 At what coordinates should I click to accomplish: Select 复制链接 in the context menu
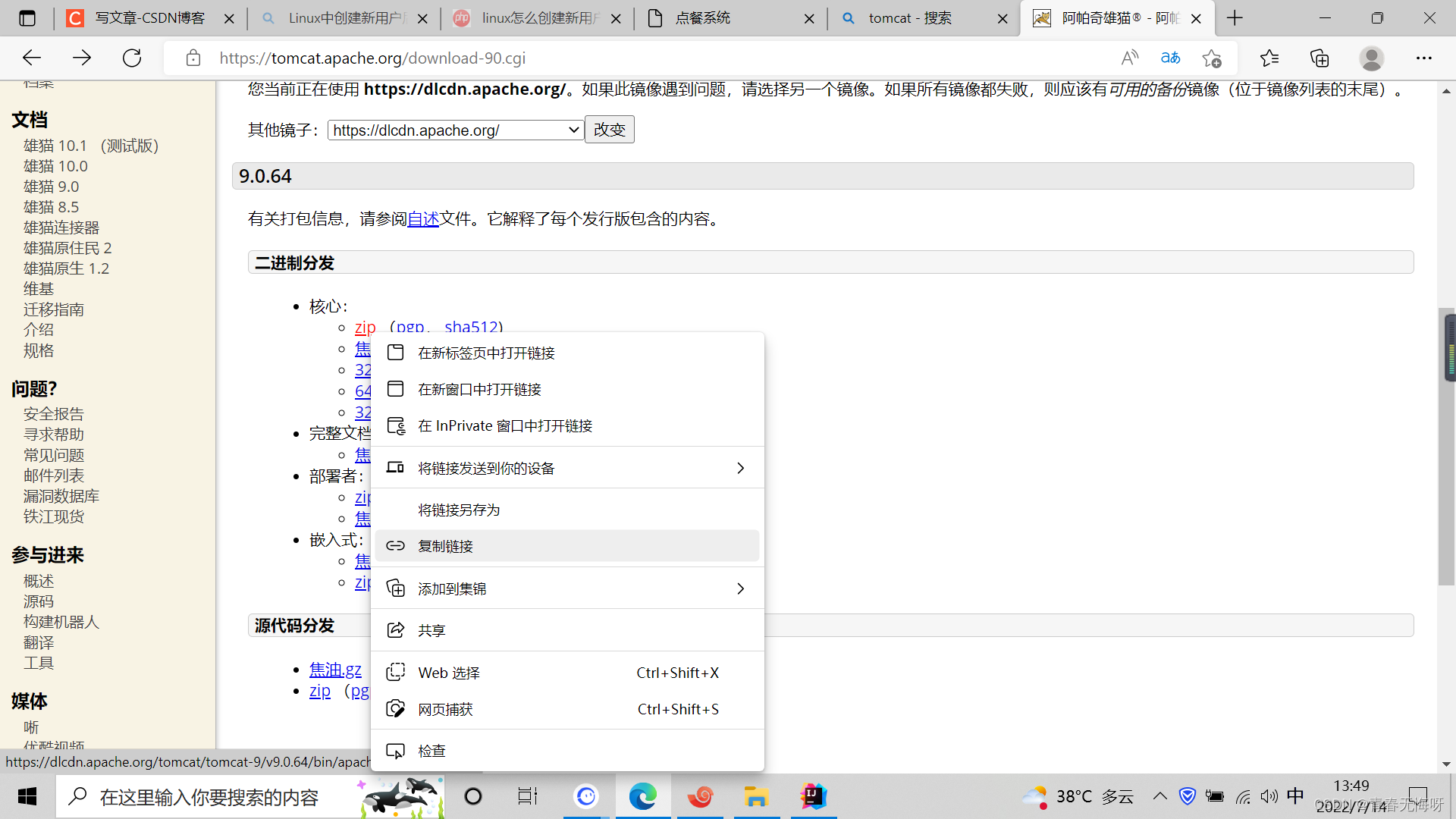coord(567,546)
